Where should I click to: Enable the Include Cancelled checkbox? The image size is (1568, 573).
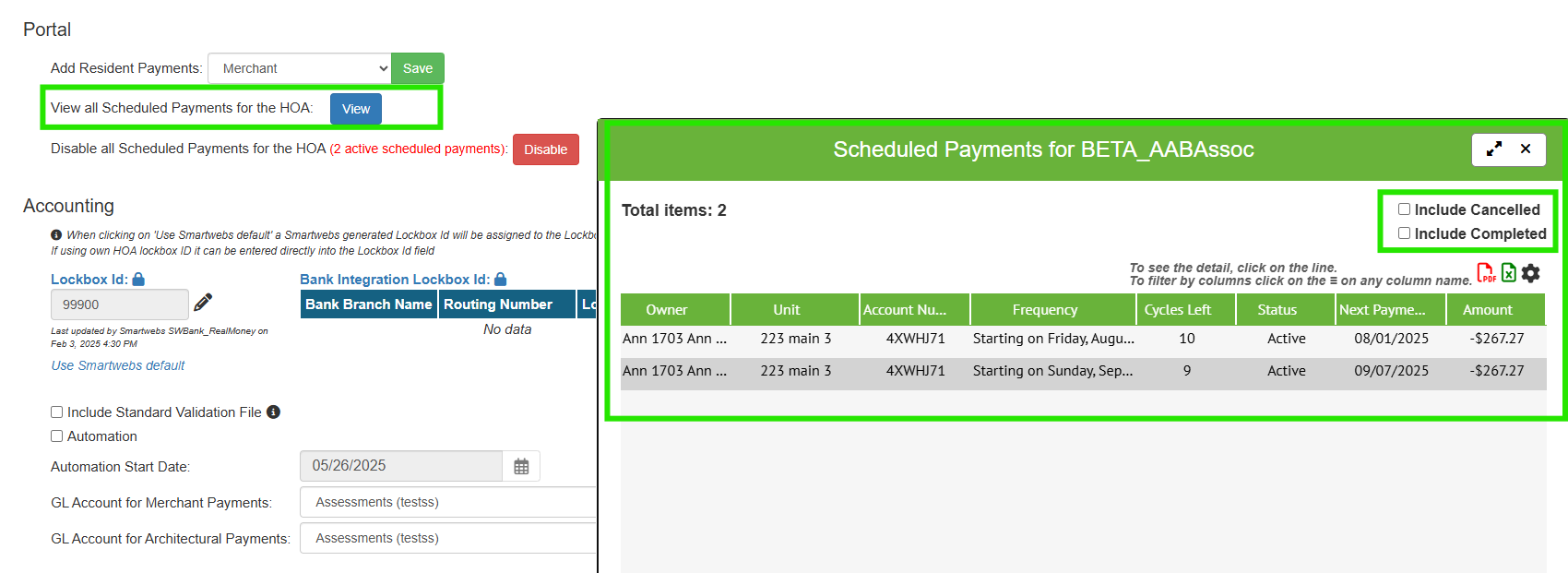tap(1404, 209)
